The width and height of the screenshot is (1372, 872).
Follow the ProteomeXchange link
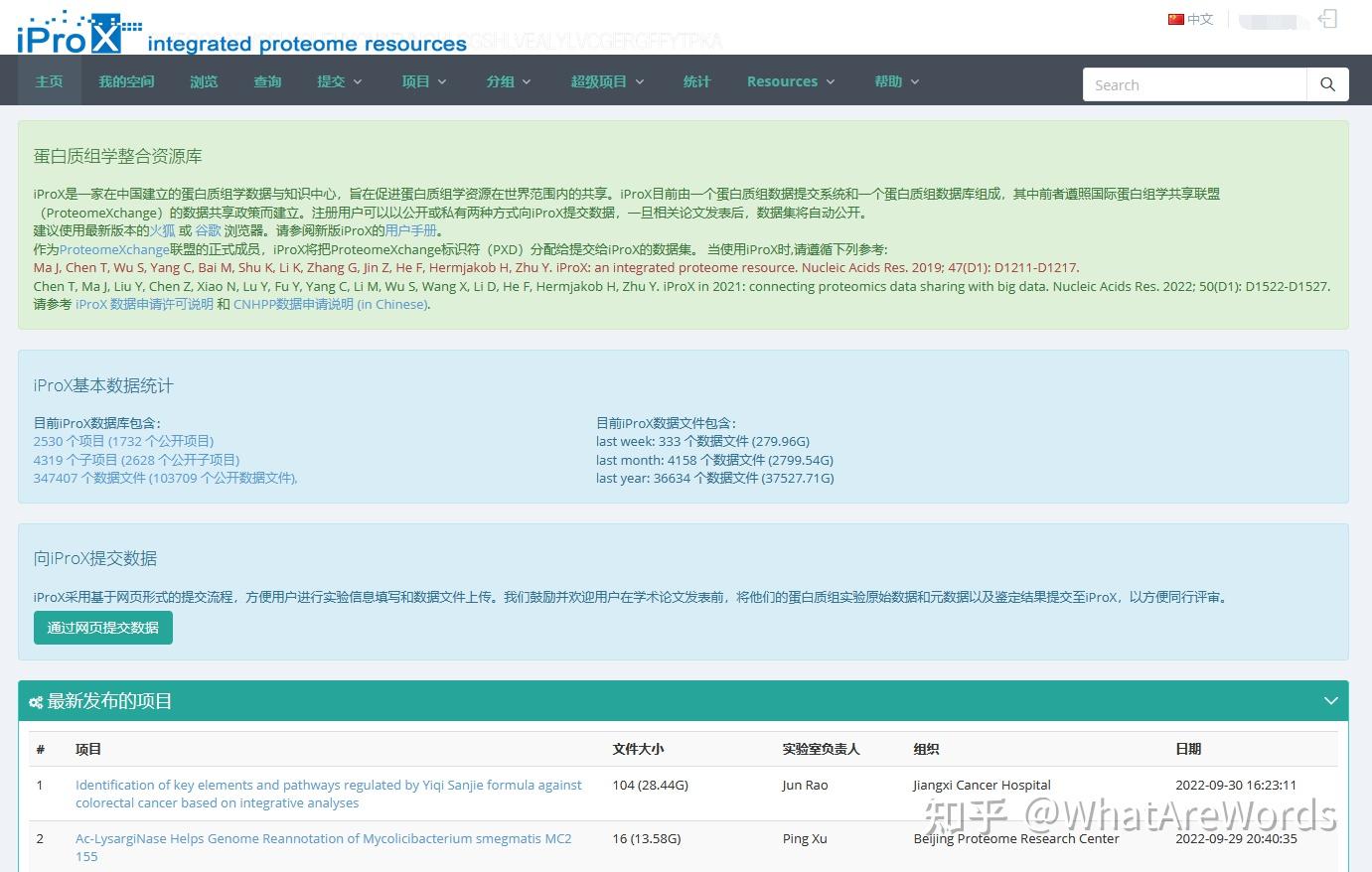[114, 249]
